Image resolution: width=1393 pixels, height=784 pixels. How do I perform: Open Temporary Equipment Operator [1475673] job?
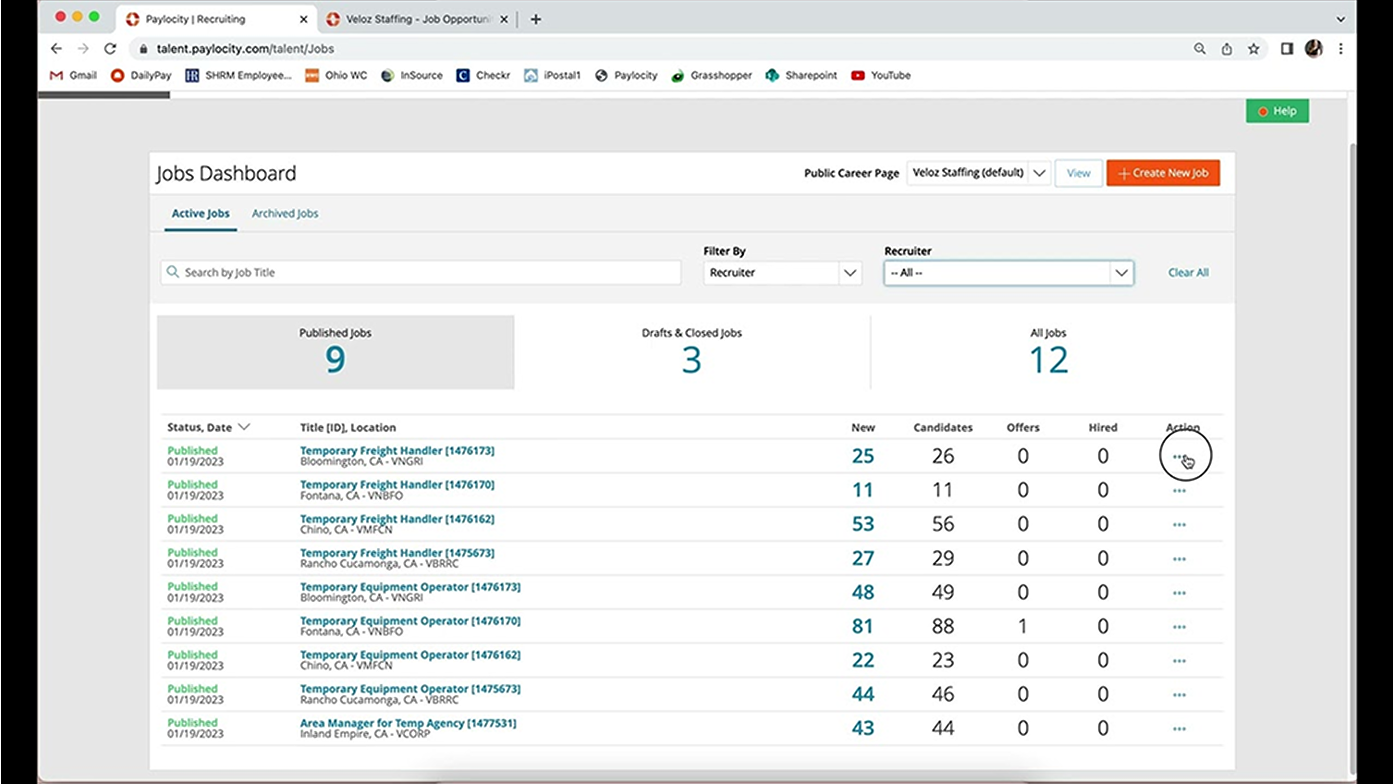tap(410, 689)
